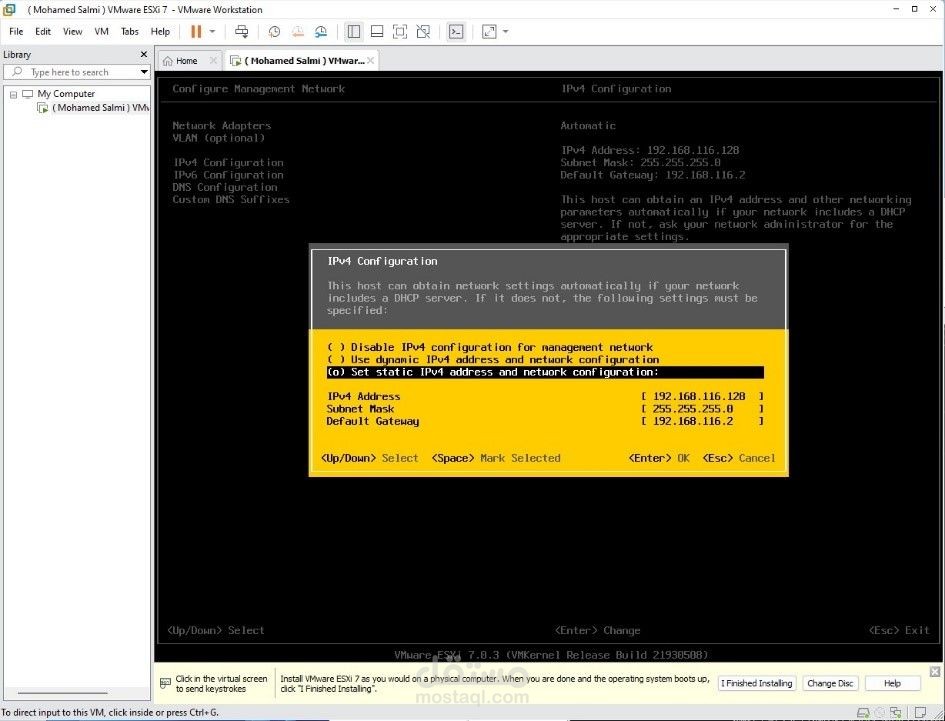945x721 pixels.
Task: Click the keyboard icon in hint bar
Action: click(165, 683)
